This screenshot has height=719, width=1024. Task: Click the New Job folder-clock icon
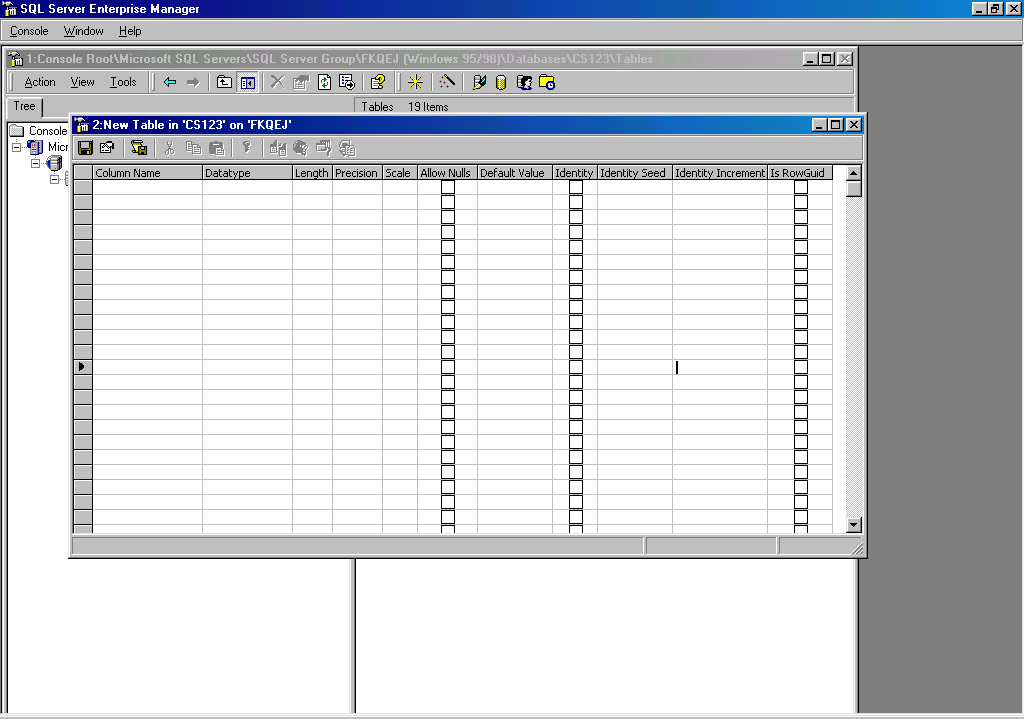547,82
